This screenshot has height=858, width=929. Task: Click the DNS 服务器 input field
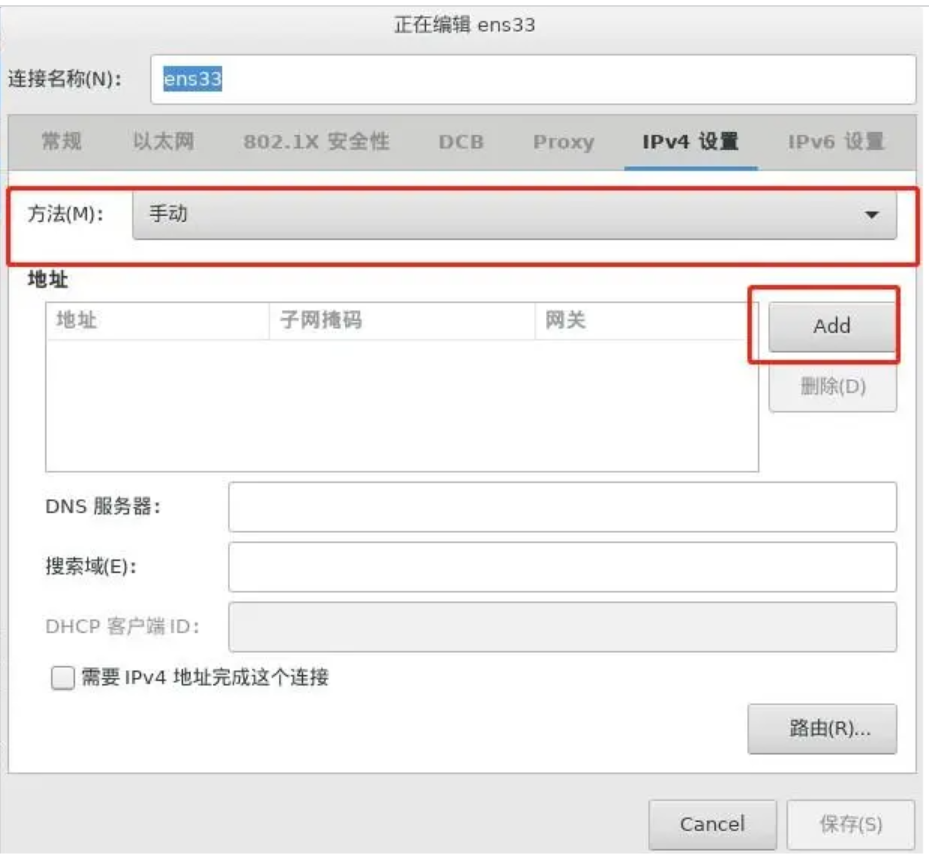tap(560, 508)
